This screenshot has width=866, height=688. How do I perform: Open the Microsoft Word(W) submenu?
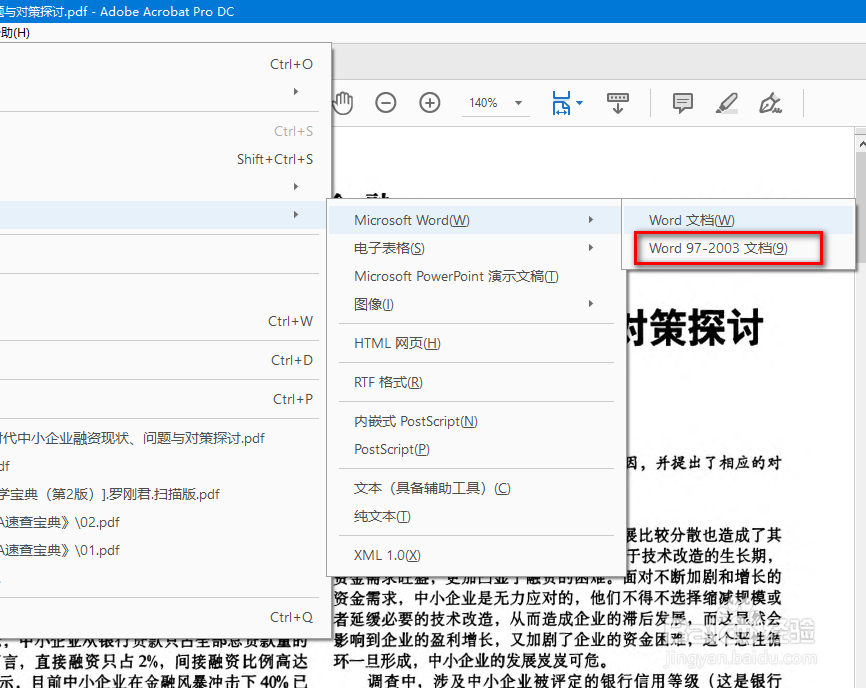pos(474,220)
